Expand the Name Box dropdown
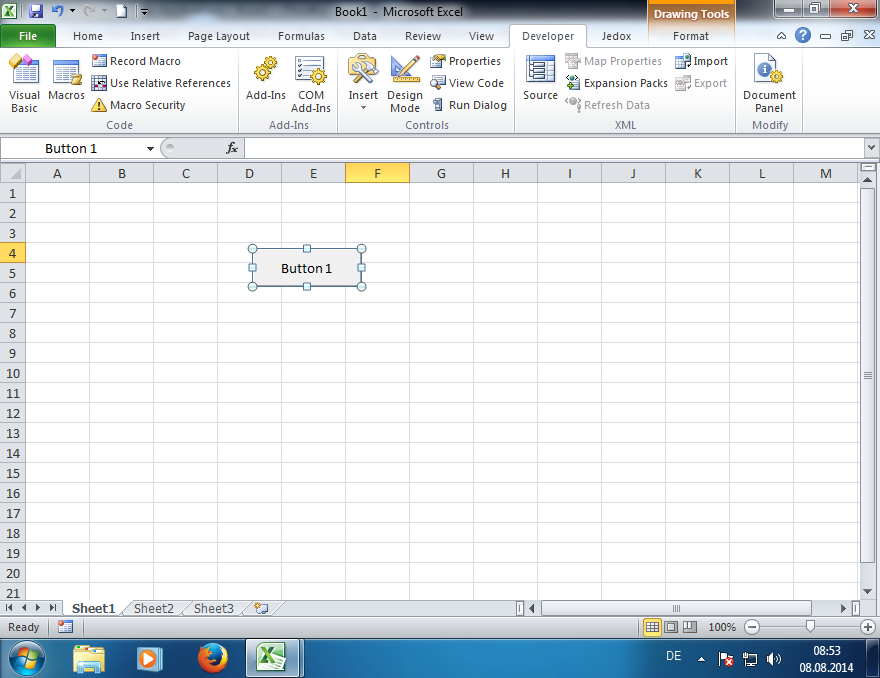This screenshot has width=880, height=678. click(x=150, y=149)
